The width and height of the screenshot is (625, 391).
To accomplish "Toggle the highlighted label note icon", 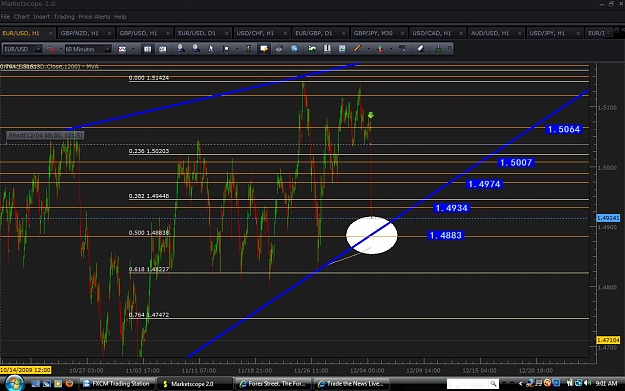I will [263, 49].
